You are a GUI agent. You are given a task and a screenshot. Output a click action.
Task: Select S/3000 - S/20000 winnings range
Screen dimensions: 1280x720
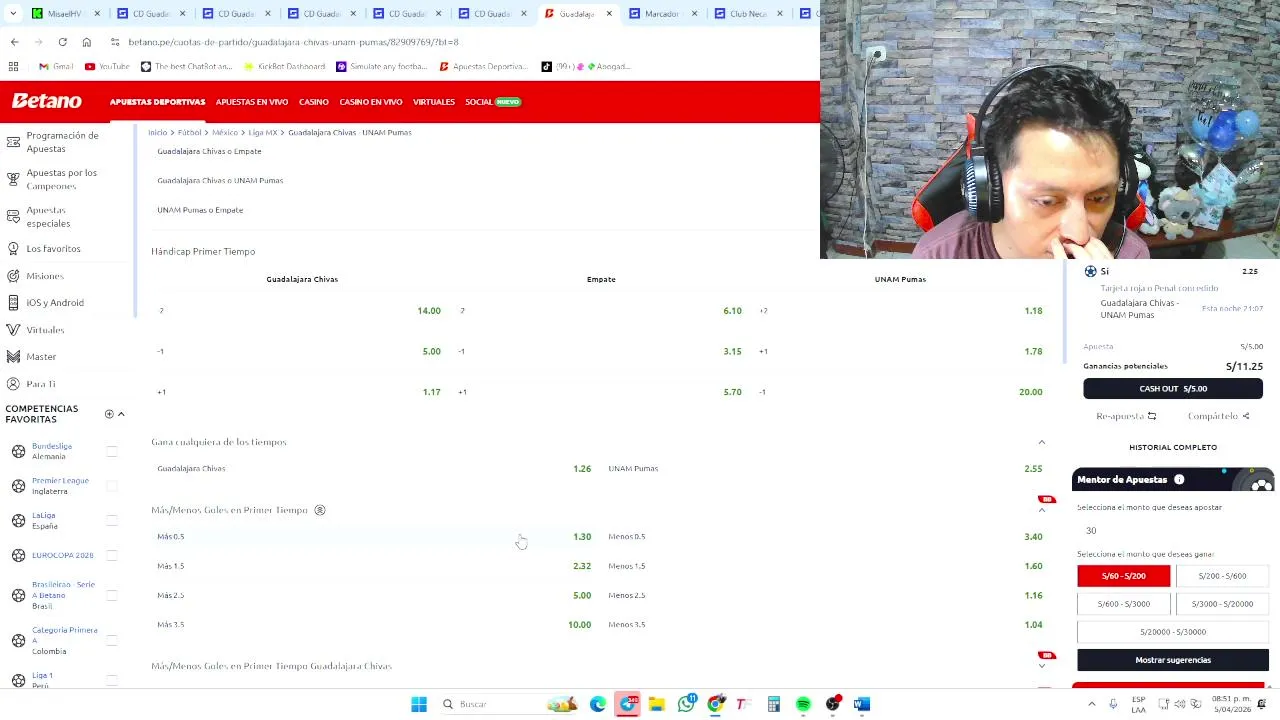click(1222, 604)
